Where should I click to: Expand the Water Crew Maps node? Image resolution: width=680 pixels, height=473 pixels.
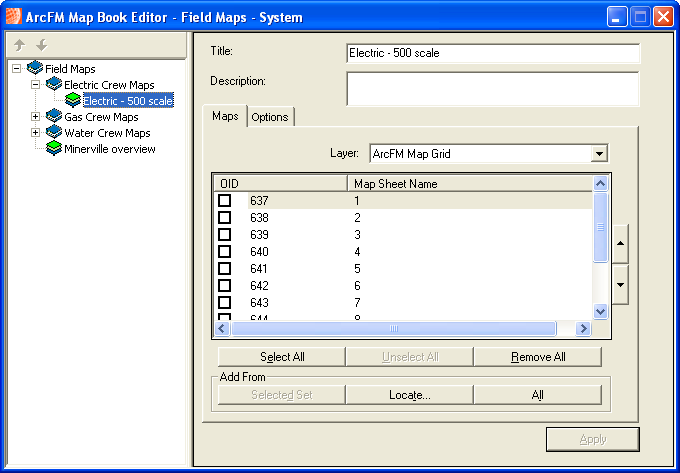click(x=36, y=133)
